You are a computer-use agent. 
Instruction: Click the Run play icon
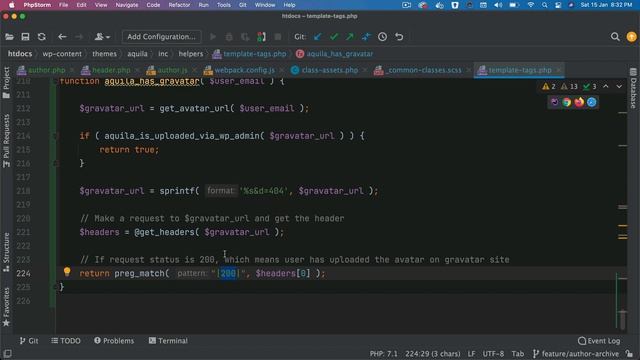pos(213,37)
